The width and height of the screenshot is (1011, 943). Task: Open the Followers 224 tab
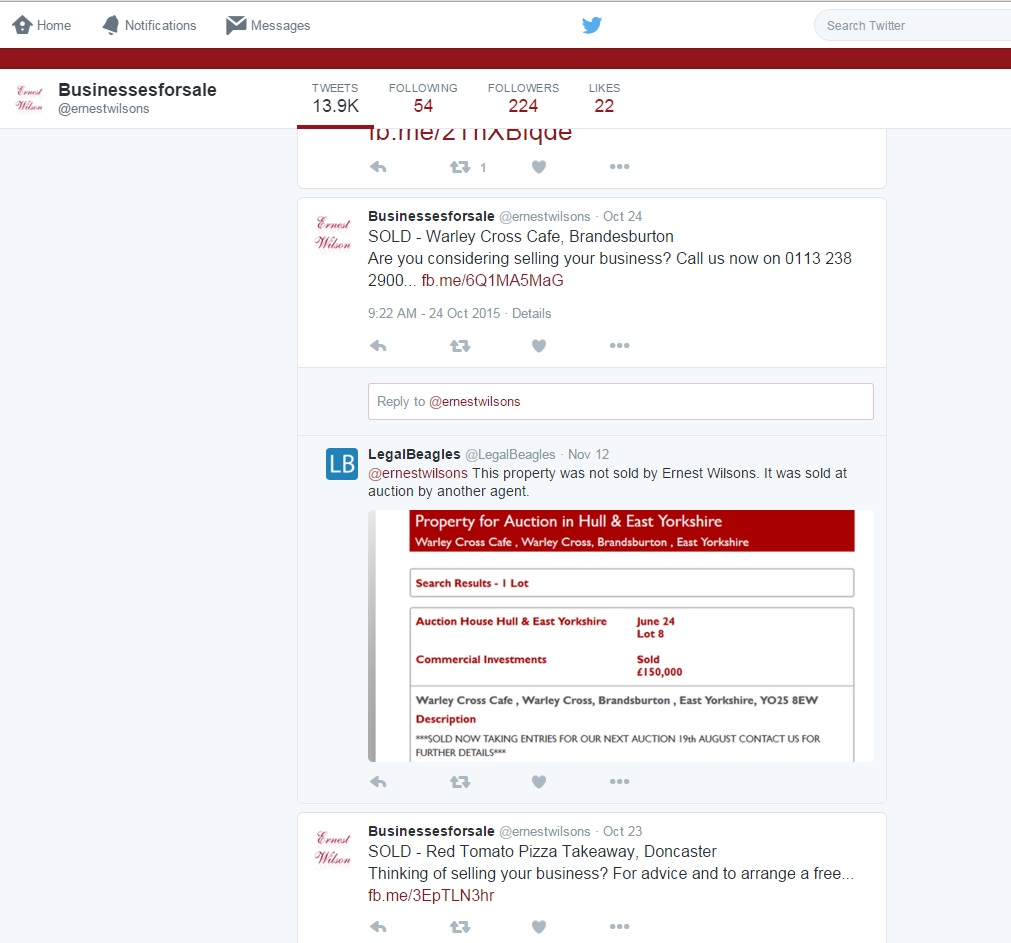click(523, 99)
